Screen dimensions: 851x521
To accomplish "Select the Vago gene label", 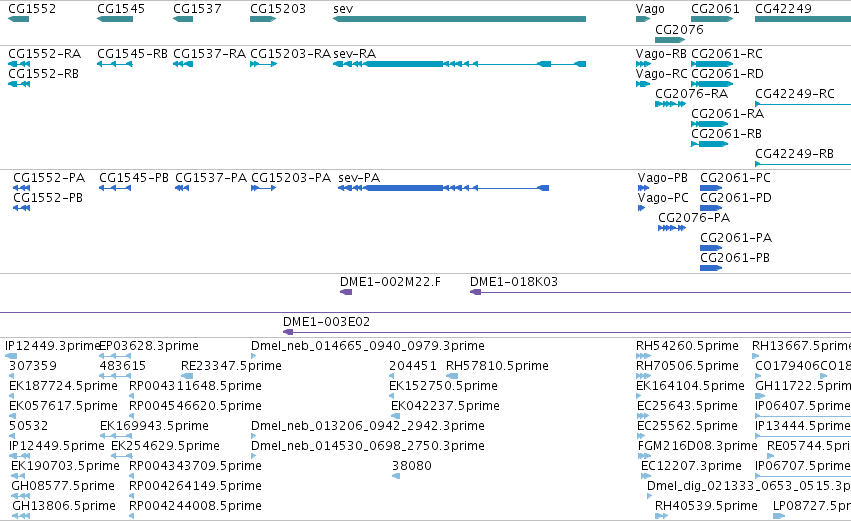I will 650,9.
